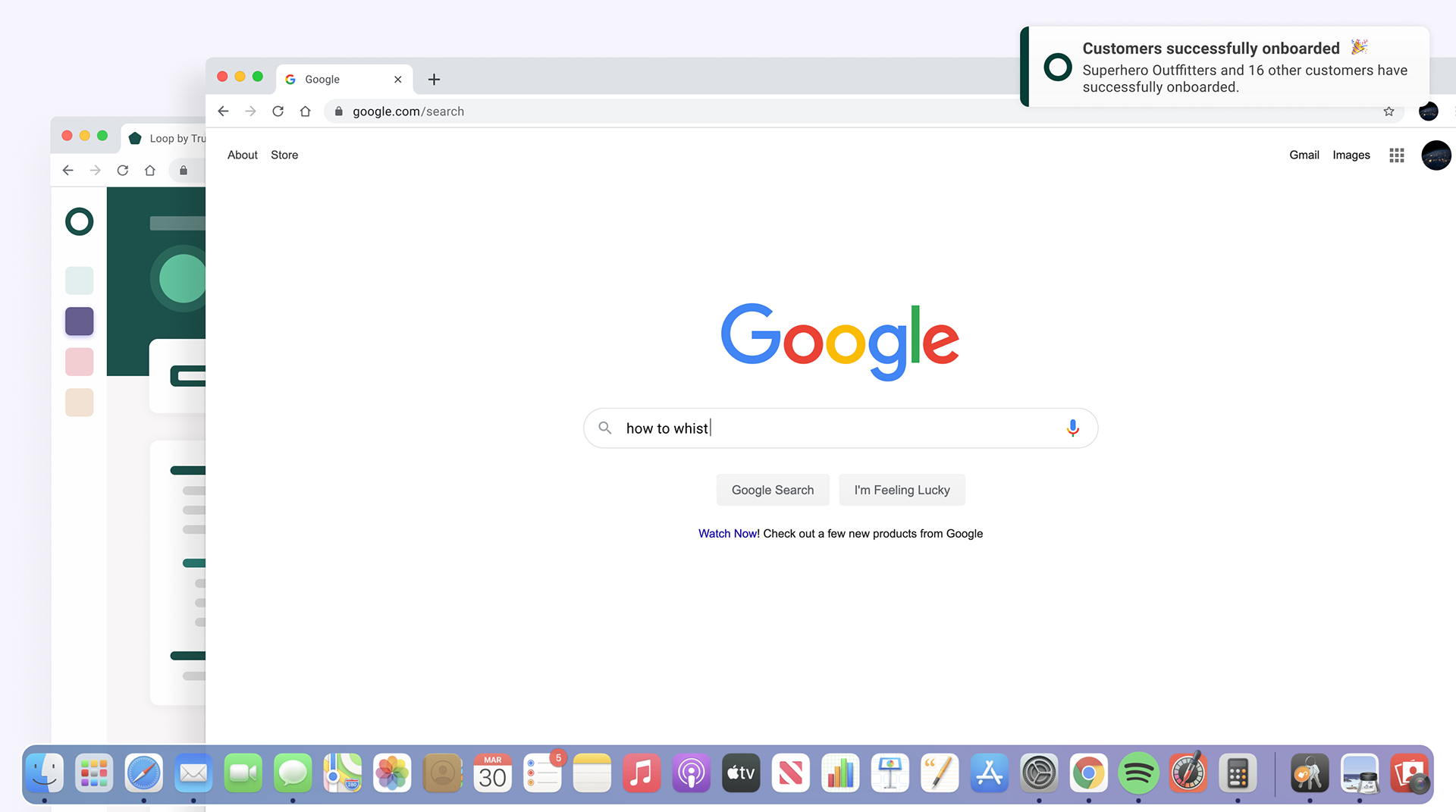The width and height of the screenshot is (1456, 812).
Task: Click I'm Feeling Lucky button
Action: [902, 490]
